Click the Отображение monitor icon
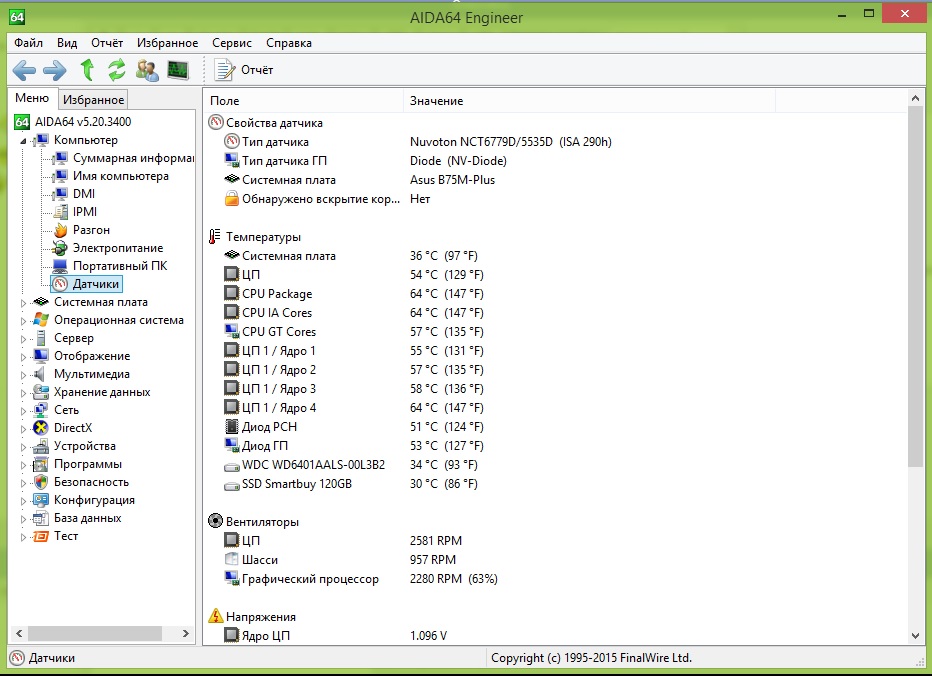Screen dimensions: 932x676 pos(41,356)
